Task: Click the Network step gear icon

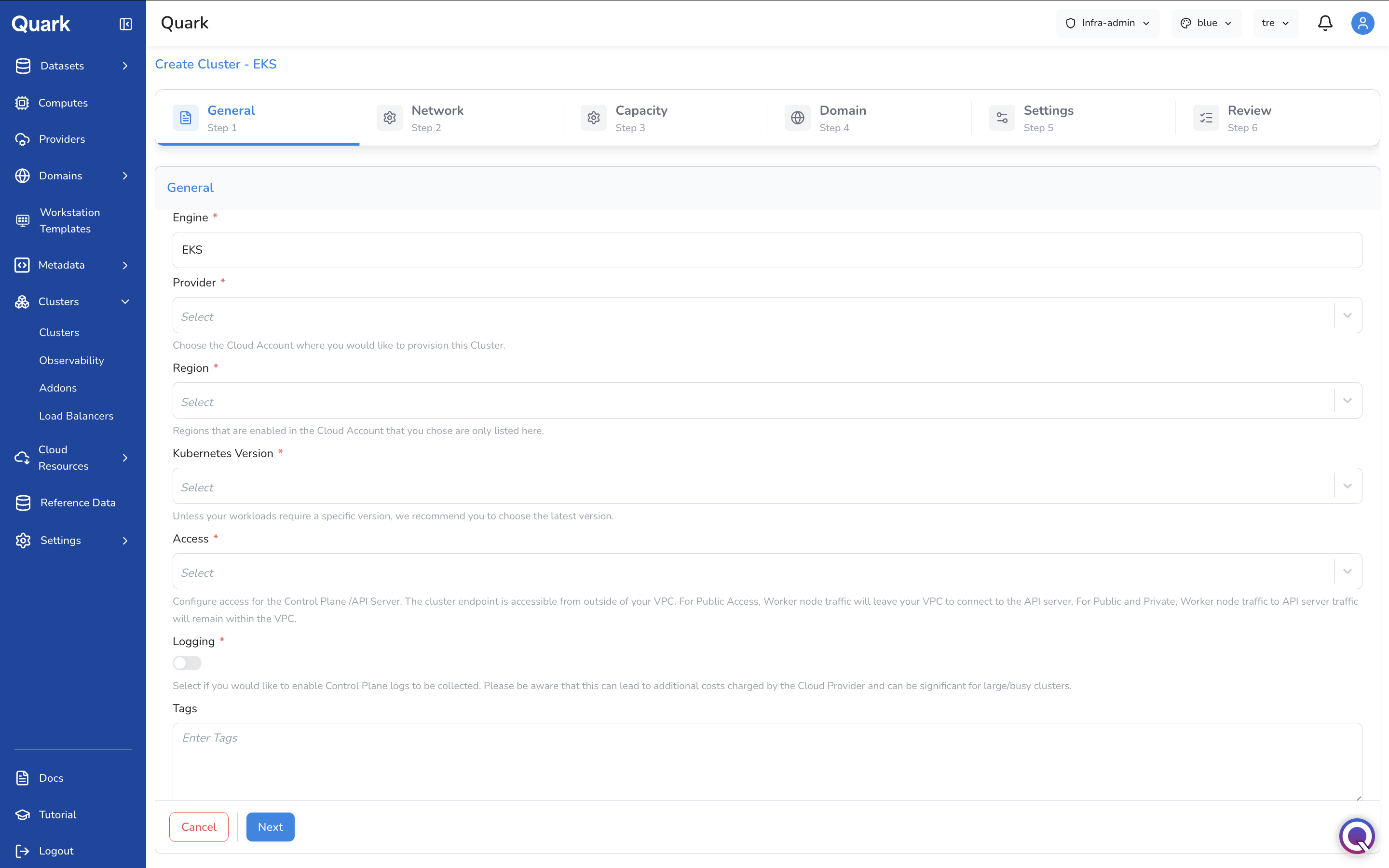Action: click(390, 118)
